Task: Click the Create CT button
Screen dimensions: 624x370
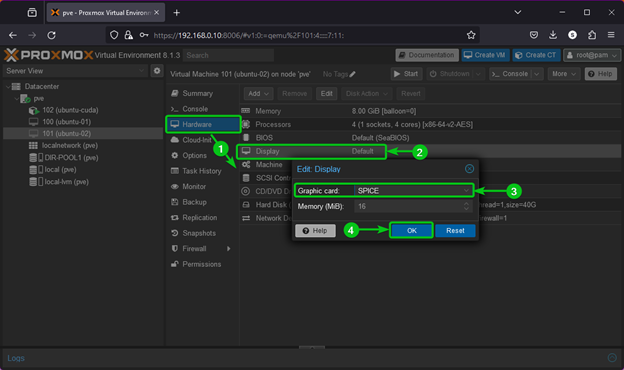Action: 536,55
